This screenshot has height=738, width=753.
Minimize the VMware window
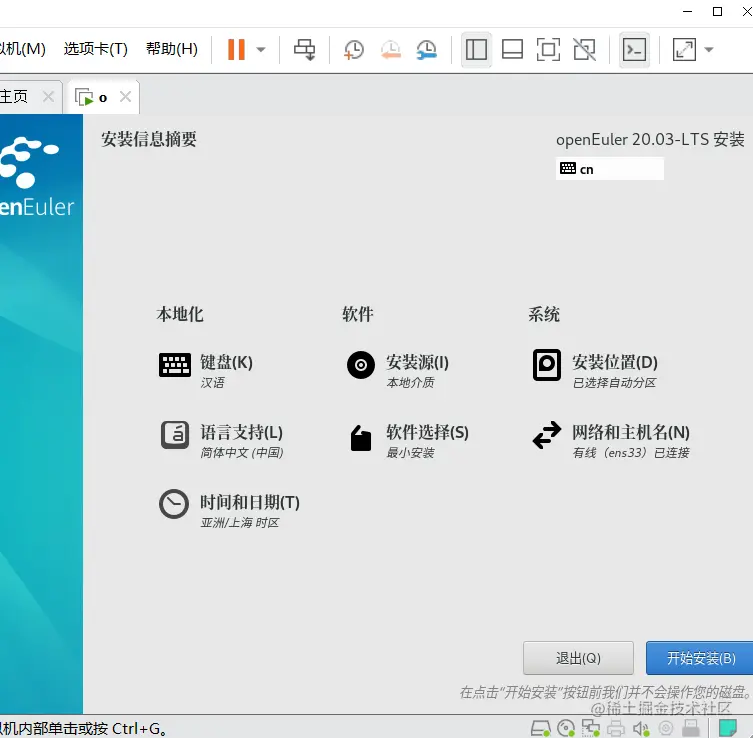click(x=688, y=12)
